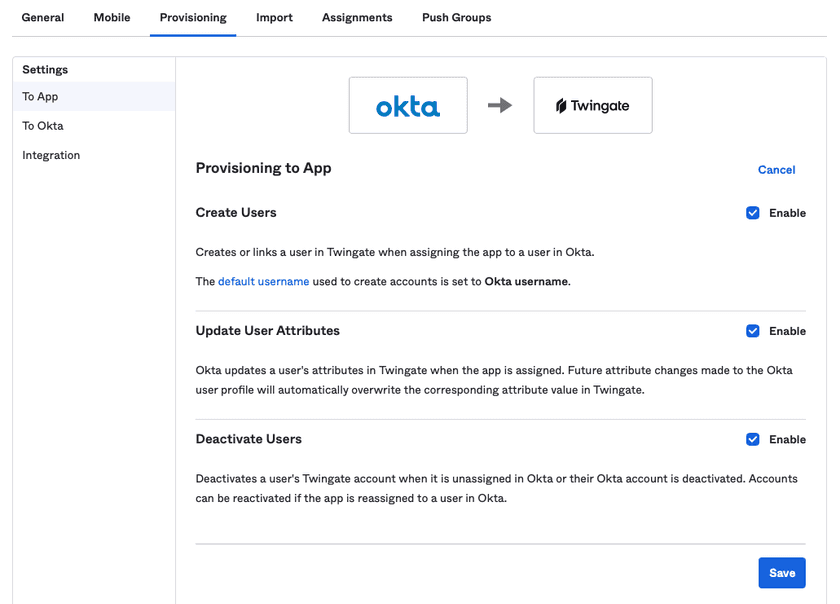
Task: Cancel editing Provisioning to App
Action: click(776, 170)
